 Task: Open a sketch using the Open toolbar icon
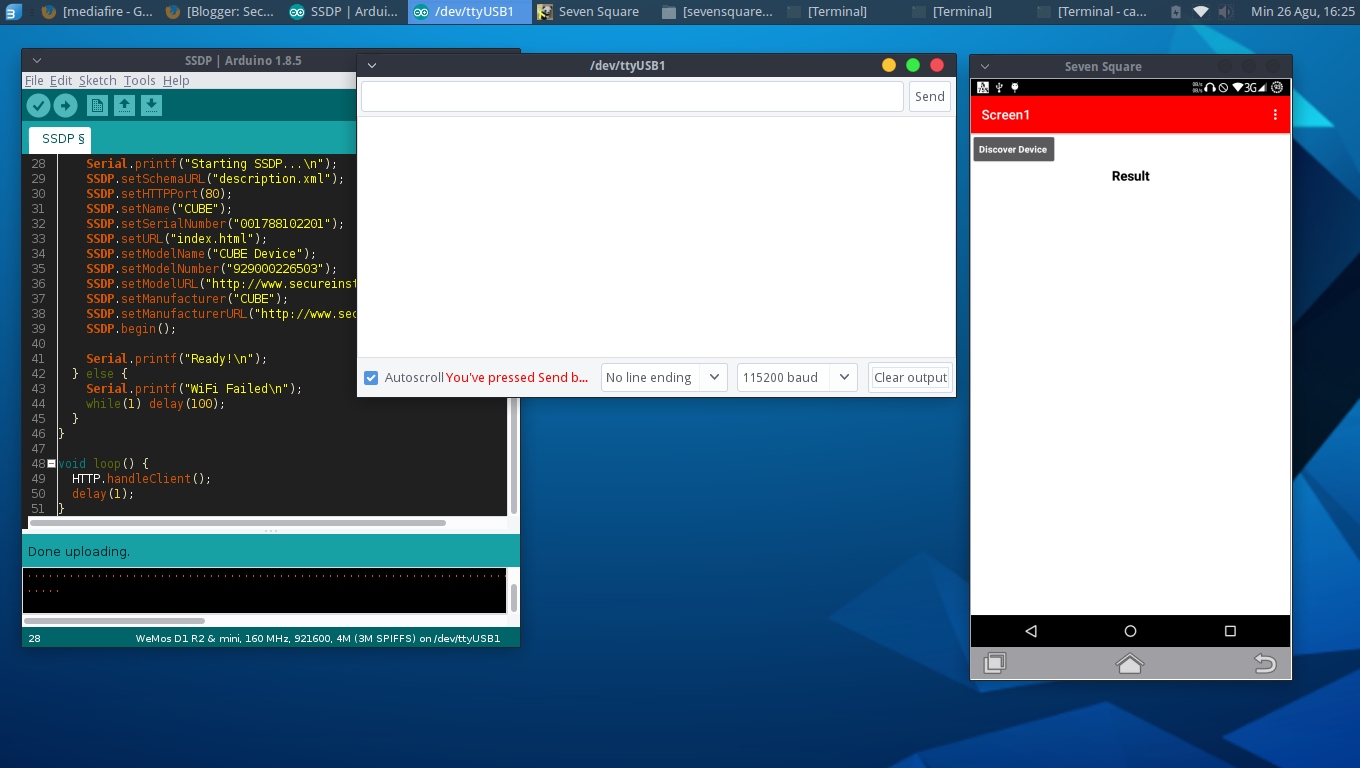click(123, 104)
